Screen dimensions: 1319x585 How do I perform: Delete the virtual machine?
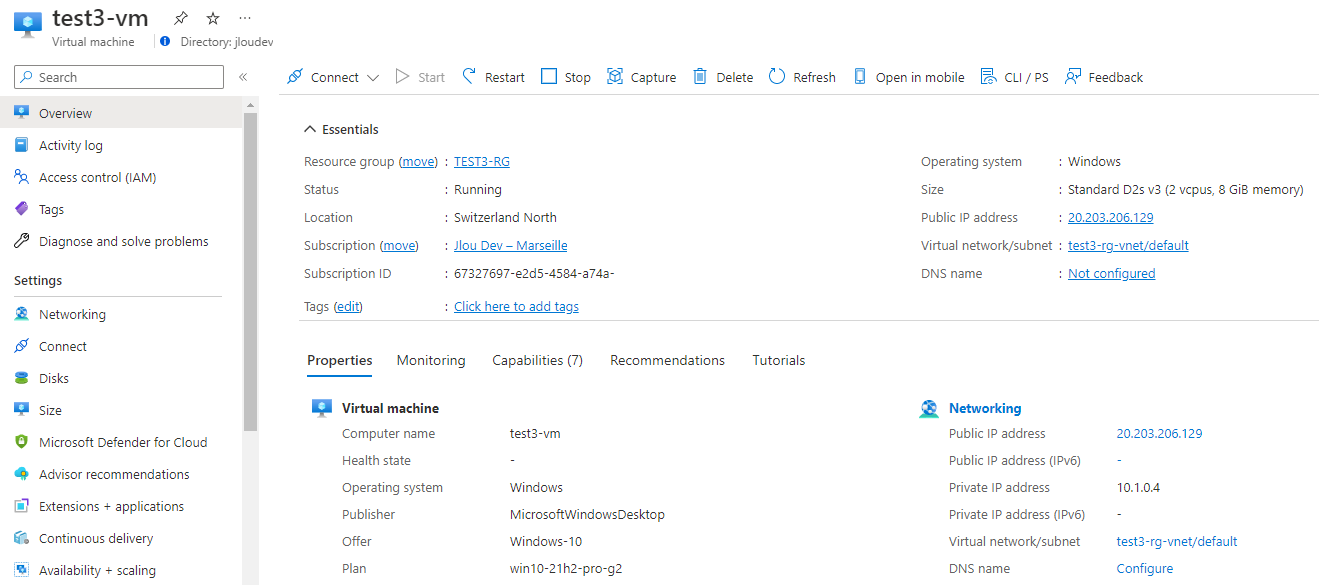(723, 77)
